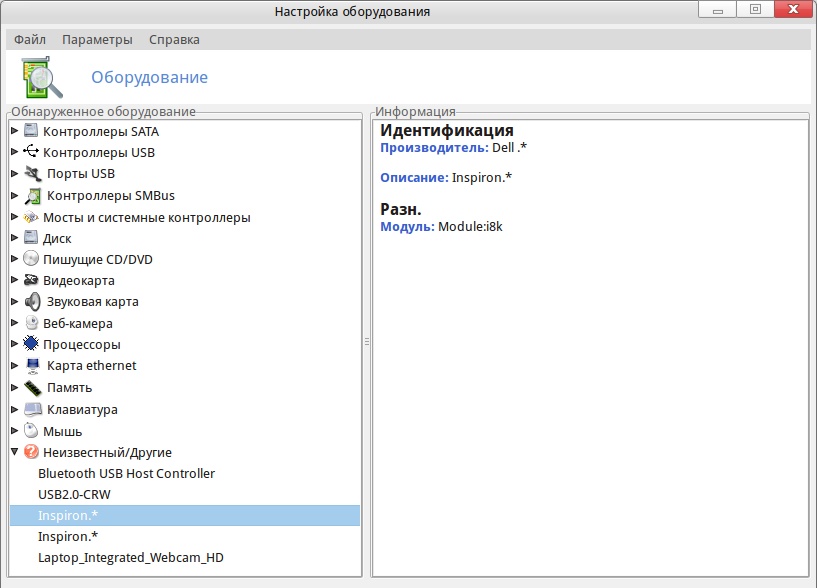Click the ethernet card monitor icon
Screen dimensions: 817x588
pyautogui.click(x=33, y=366)
